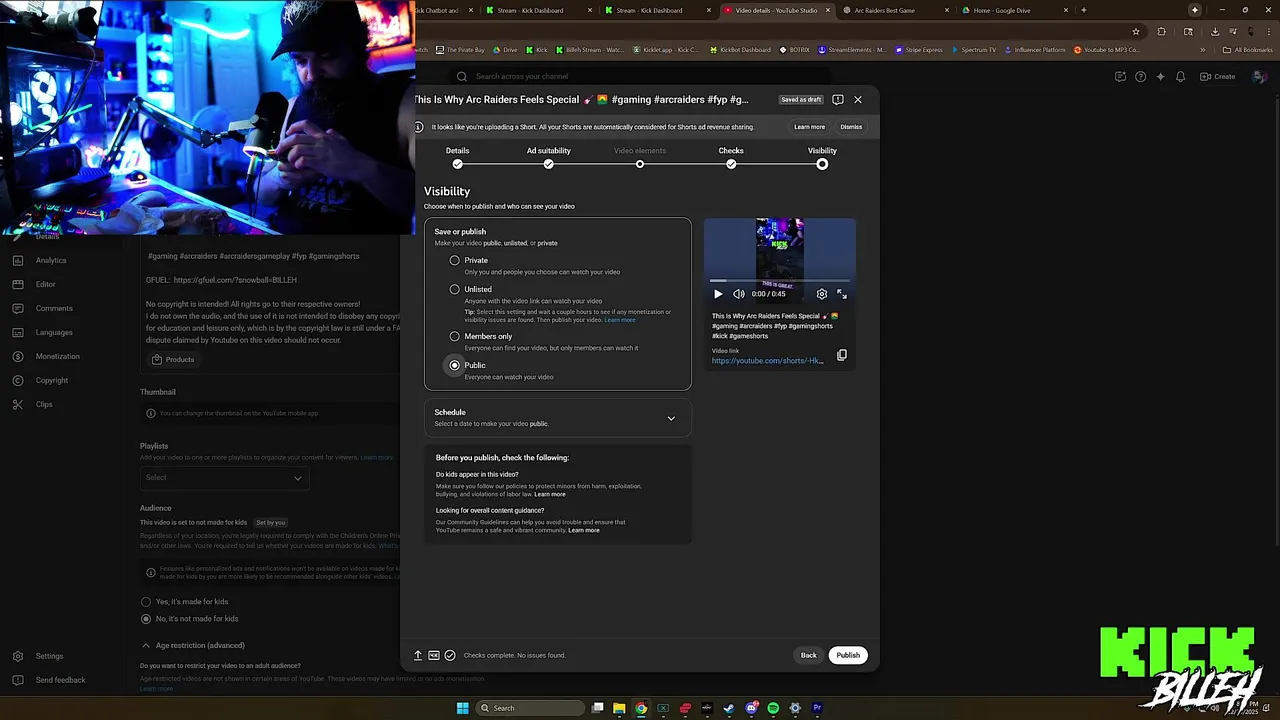Screen dimensions: 1280x720
Task: Click the checks complete checkmark icon
Action: (450, 655)
